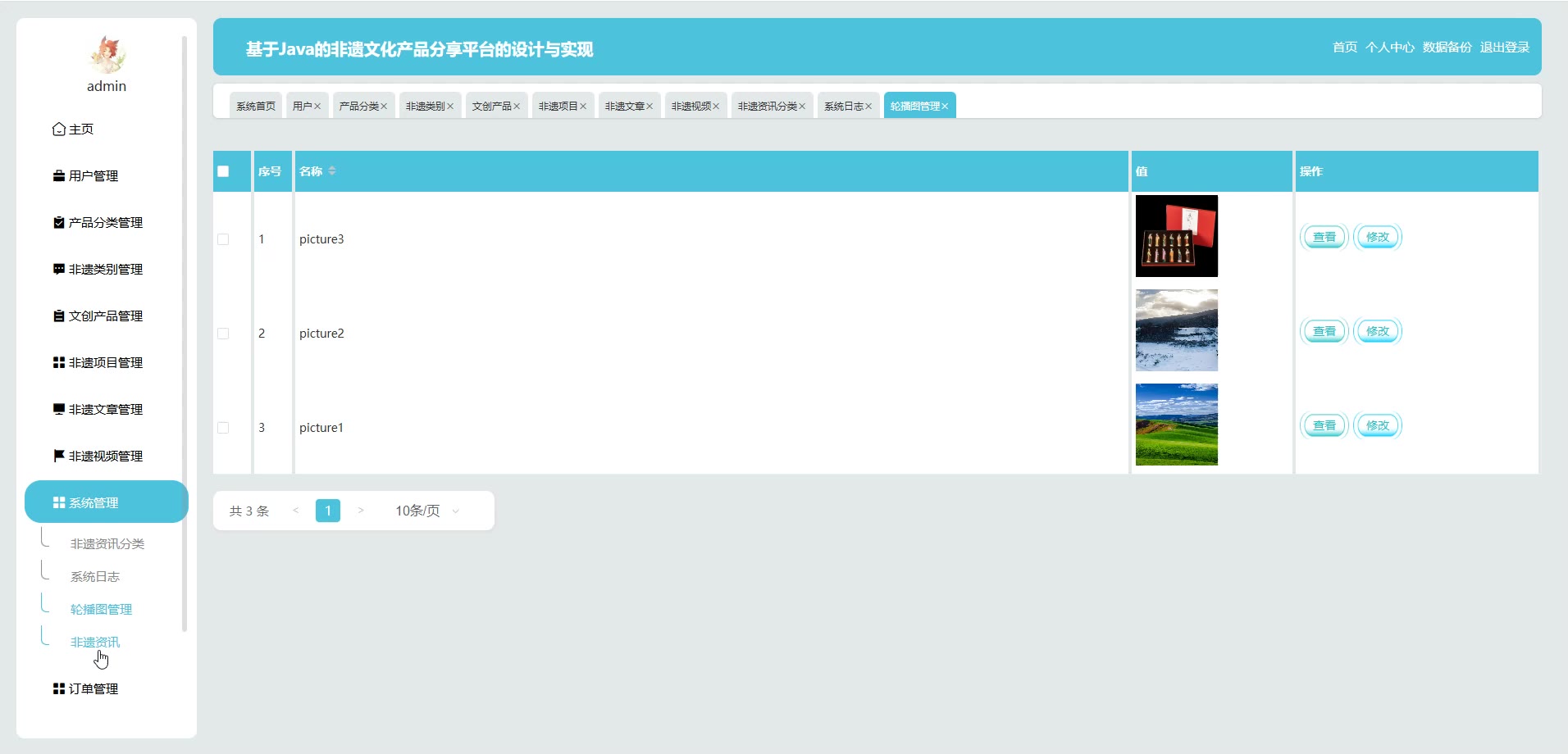Click the grid icon beside 系统管理
Screen dimensions: 1568x754
point(59,503)
